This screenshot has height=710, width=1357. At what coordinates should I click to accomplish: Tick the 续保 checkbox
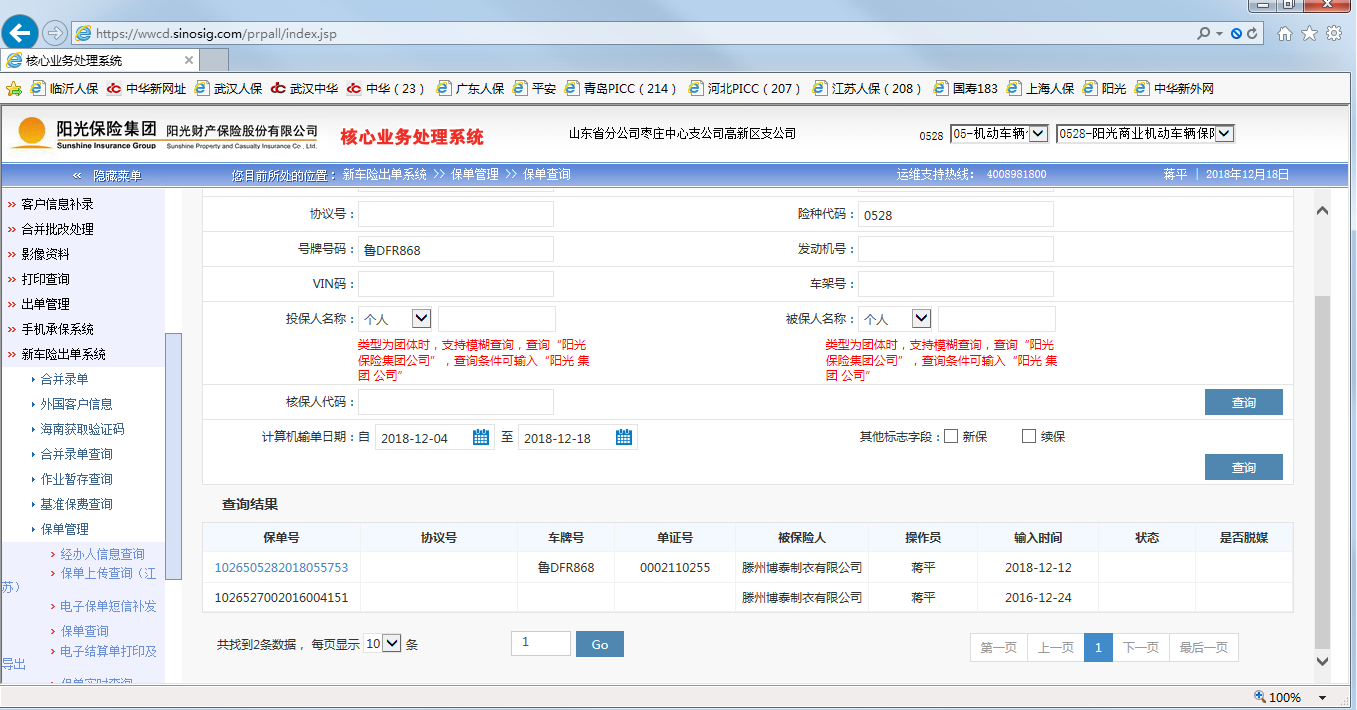[1029, 436]
